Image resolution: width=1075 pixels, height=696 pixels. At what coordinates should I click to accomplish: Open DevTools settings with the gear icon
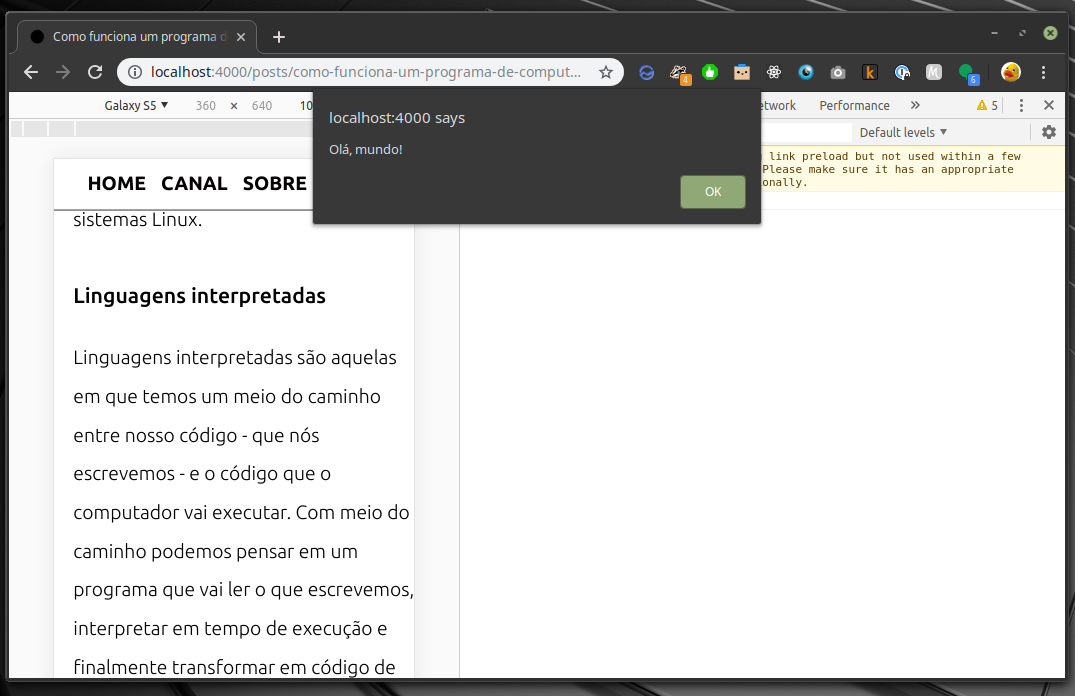(x=1048, y=131)
